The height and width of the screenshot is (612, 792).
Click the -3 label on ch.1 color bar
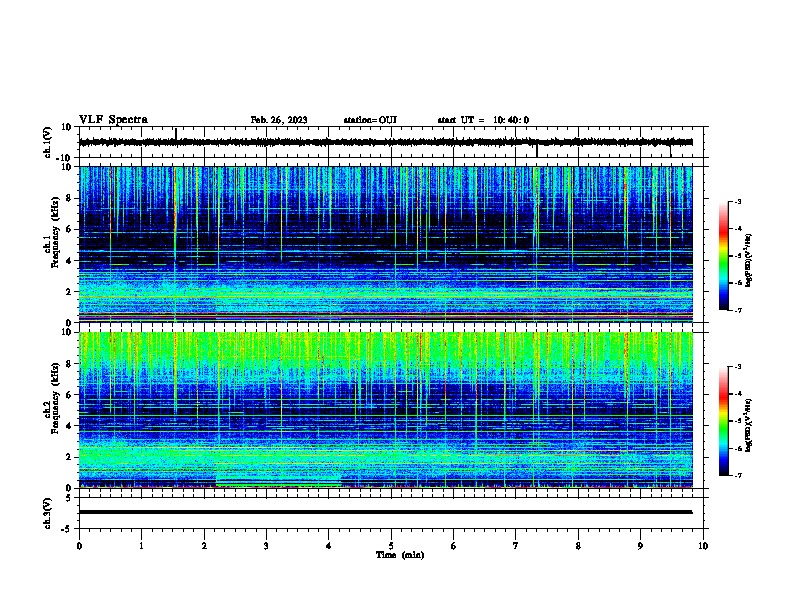tap(738, 201)
